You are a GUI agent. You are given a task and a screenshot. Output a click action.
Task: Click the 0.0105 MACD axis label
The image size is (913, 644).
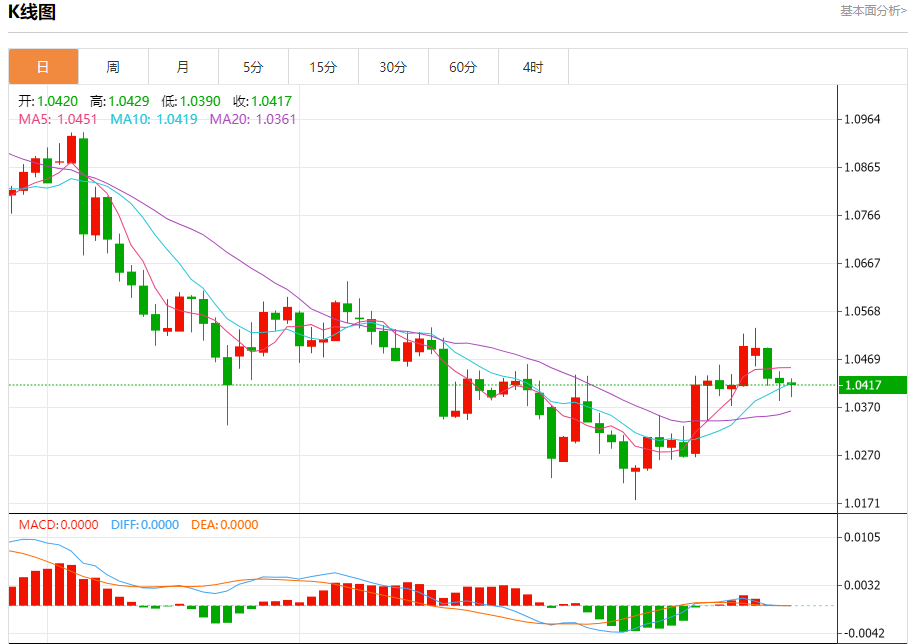pos(862,538)
